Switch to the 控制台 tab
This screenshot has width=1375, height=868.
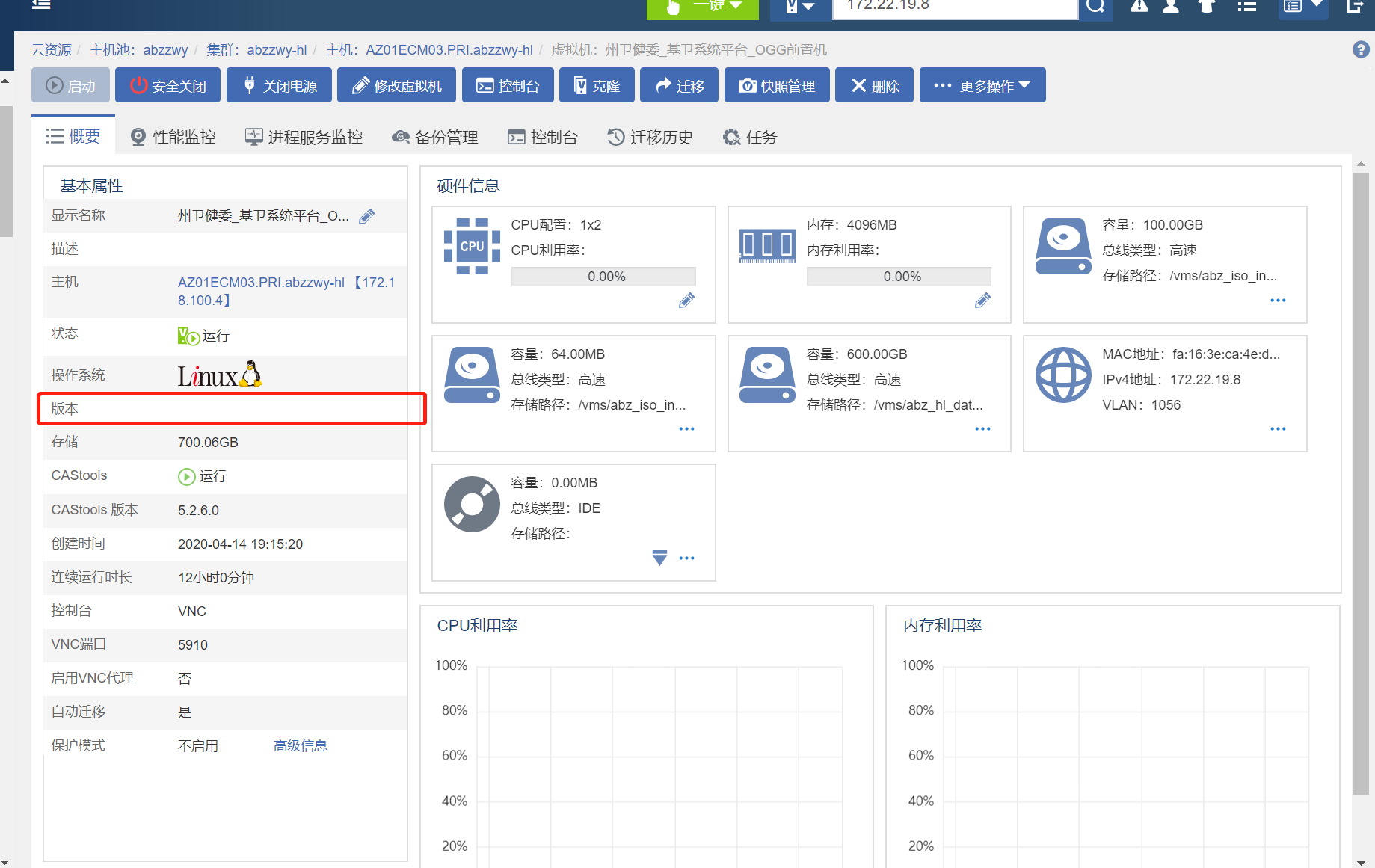coord(543,137)
